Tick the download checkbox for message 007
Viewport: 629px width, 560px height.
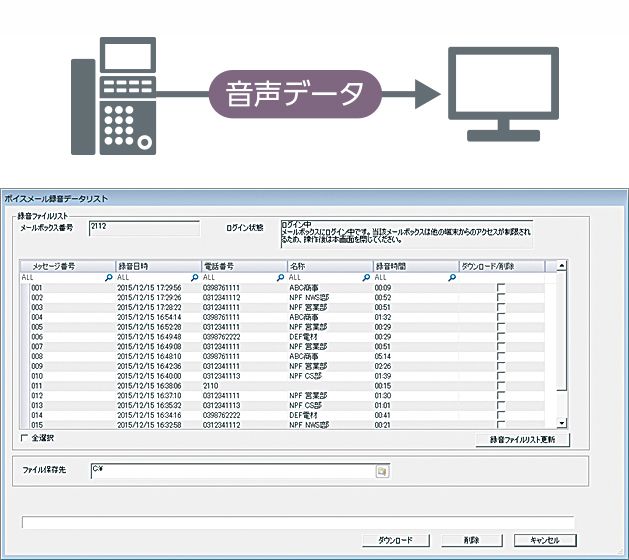coord(501,346)
